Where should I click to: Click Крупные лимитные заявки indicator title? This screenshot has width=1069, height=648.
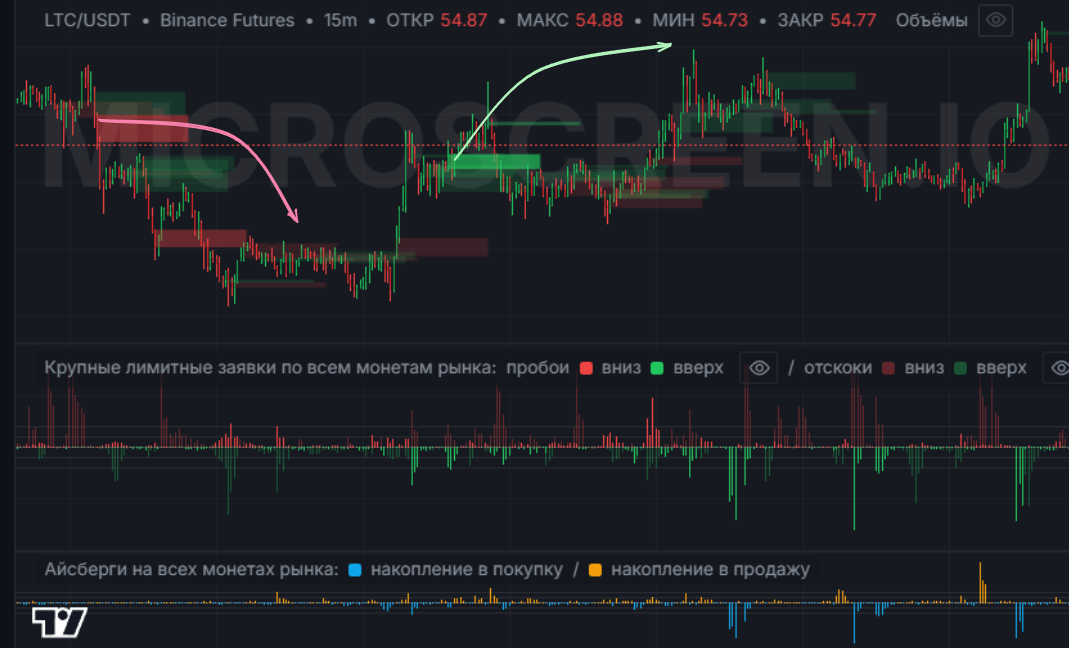[x=270, y=368]
